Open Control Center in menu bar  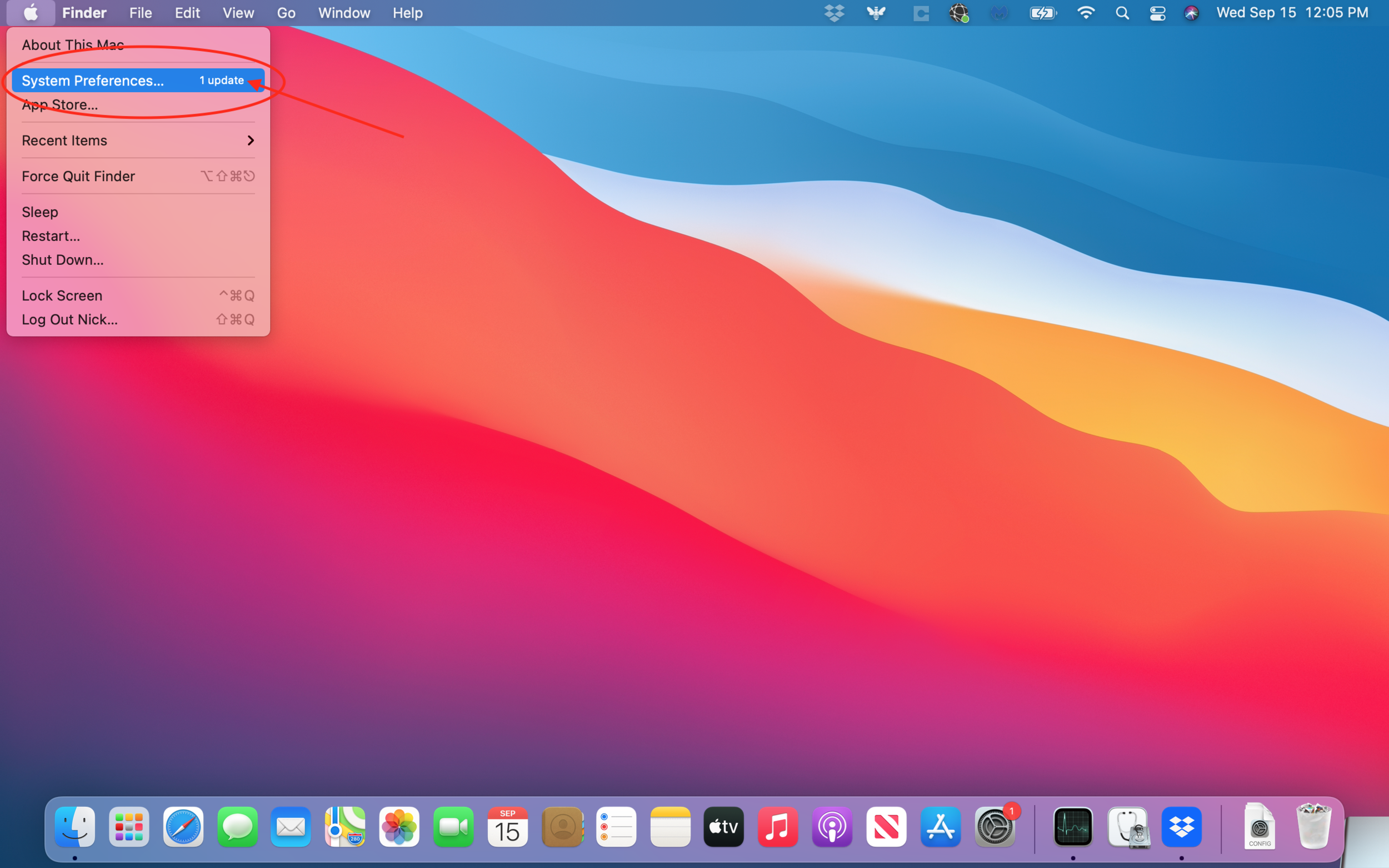coord(1158,13)
